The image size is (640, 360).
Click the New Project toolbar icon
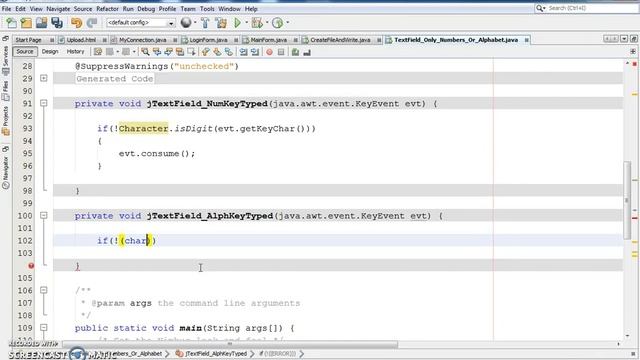click(27, 23)
